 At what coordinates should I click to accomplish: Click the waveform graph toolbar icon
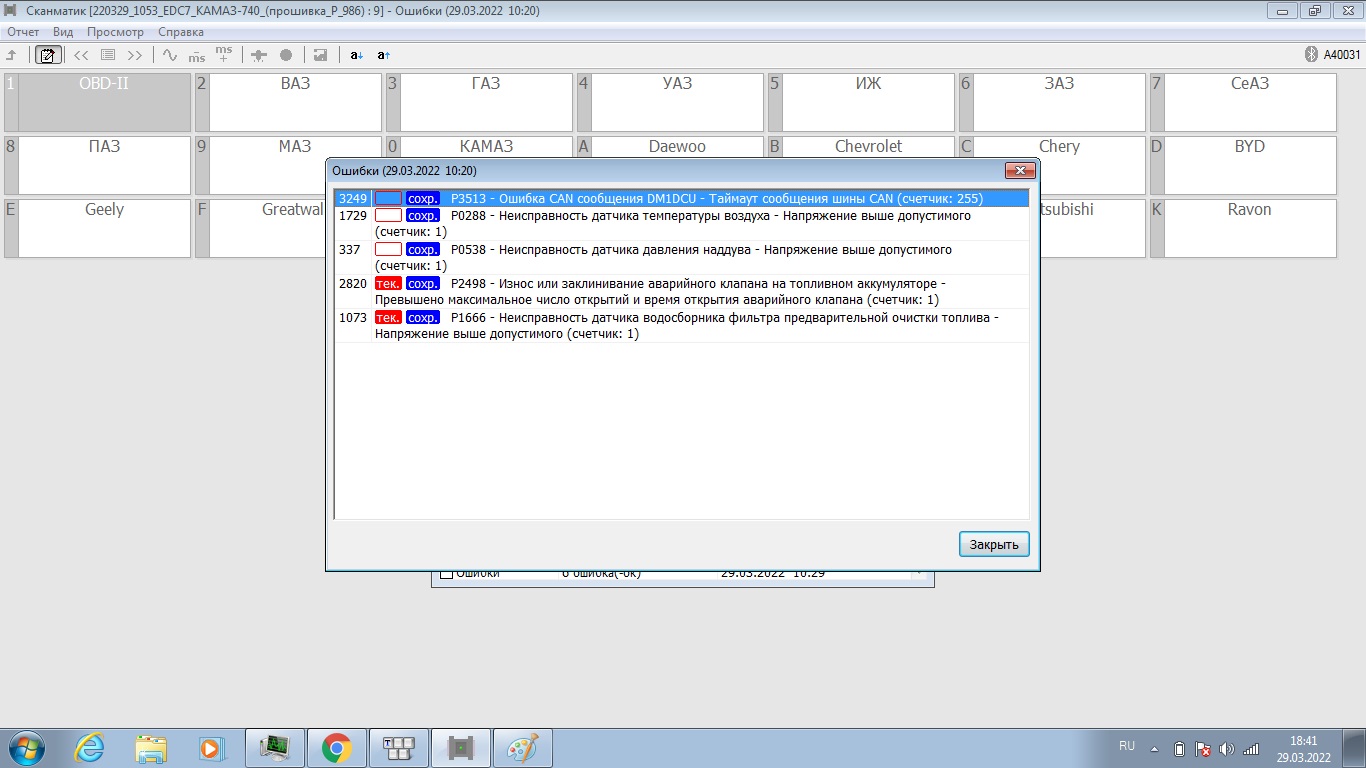(x=169, y=55)
